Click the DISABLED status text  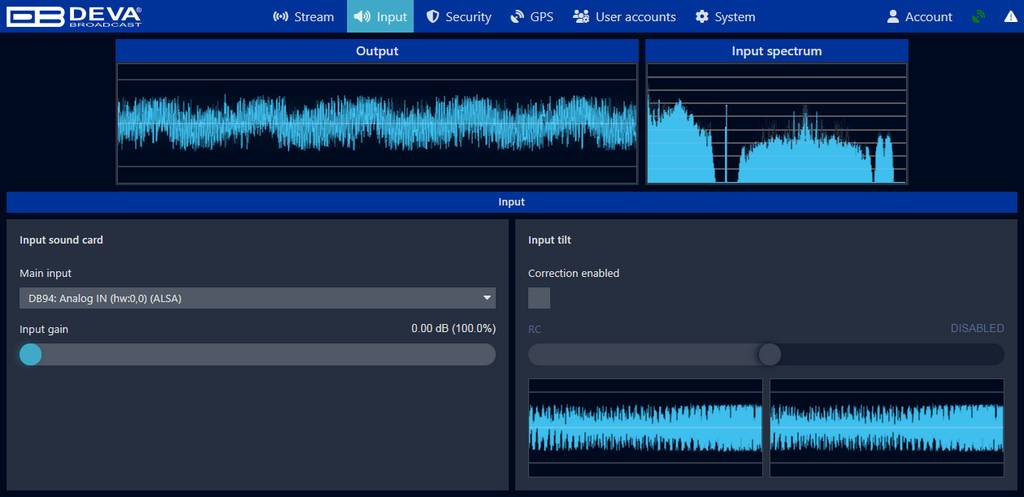point(977,328)
